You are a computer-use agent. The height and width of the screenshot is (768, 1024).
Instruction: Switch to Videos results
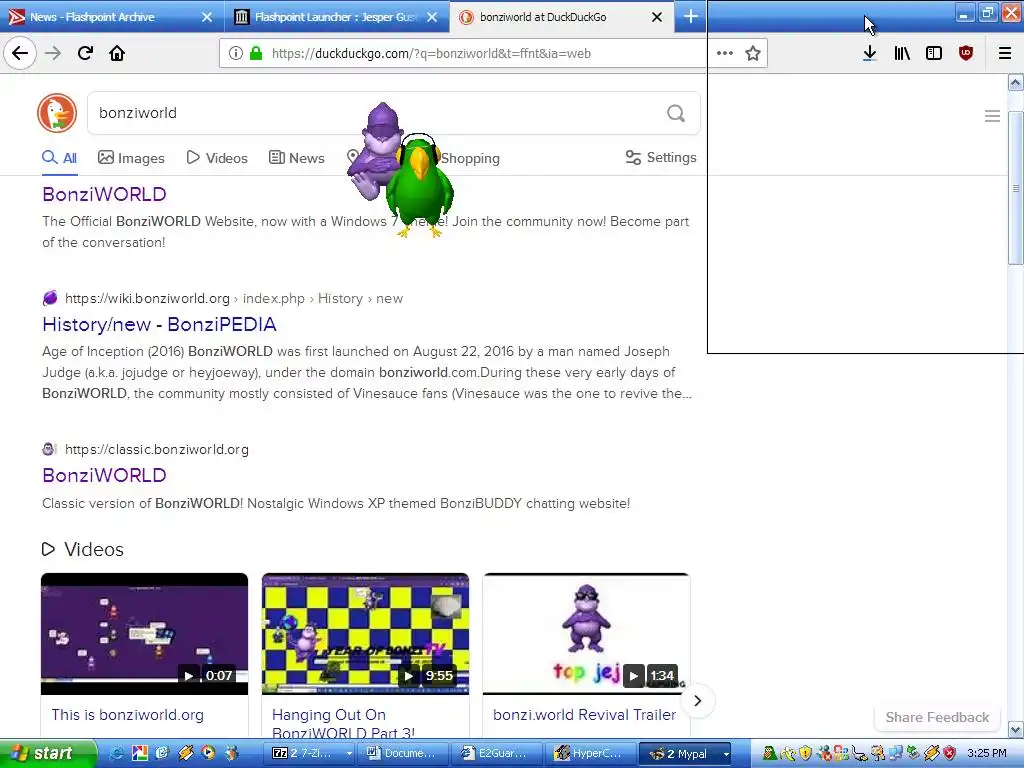click(217, 158)
